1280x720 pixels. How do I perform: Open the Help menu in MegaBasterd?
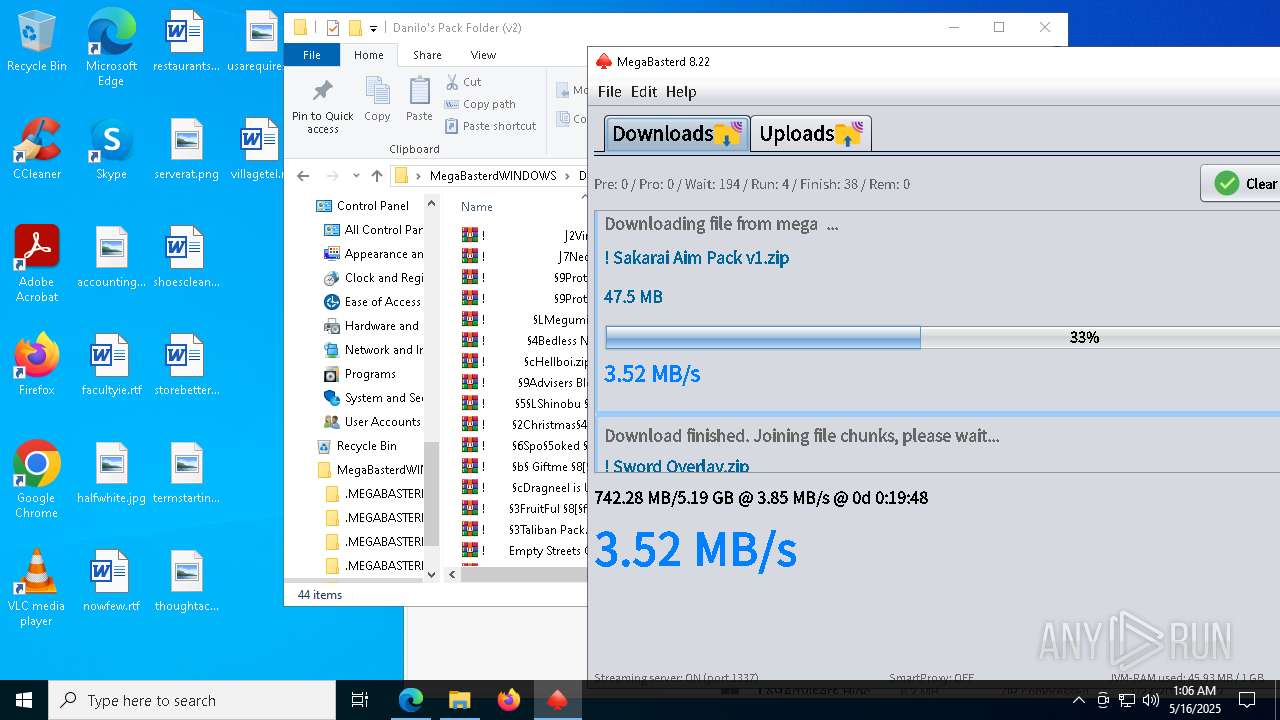coord(681,92)
